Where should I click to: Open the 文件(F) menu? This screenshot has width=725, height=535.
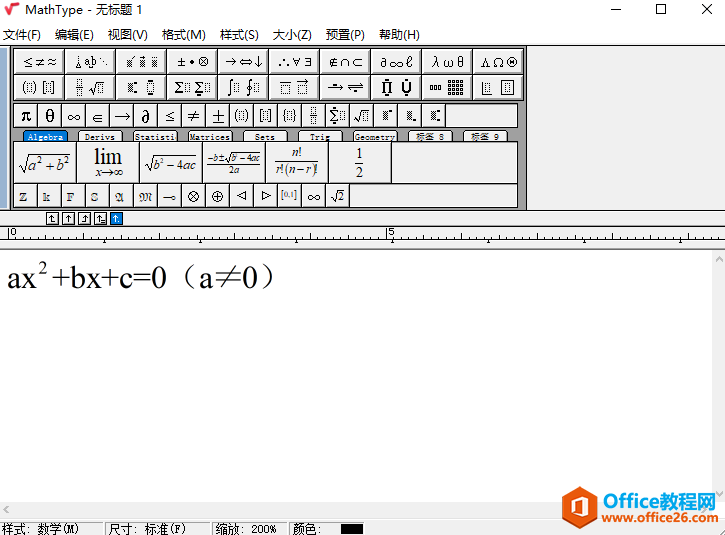[22, 35]
